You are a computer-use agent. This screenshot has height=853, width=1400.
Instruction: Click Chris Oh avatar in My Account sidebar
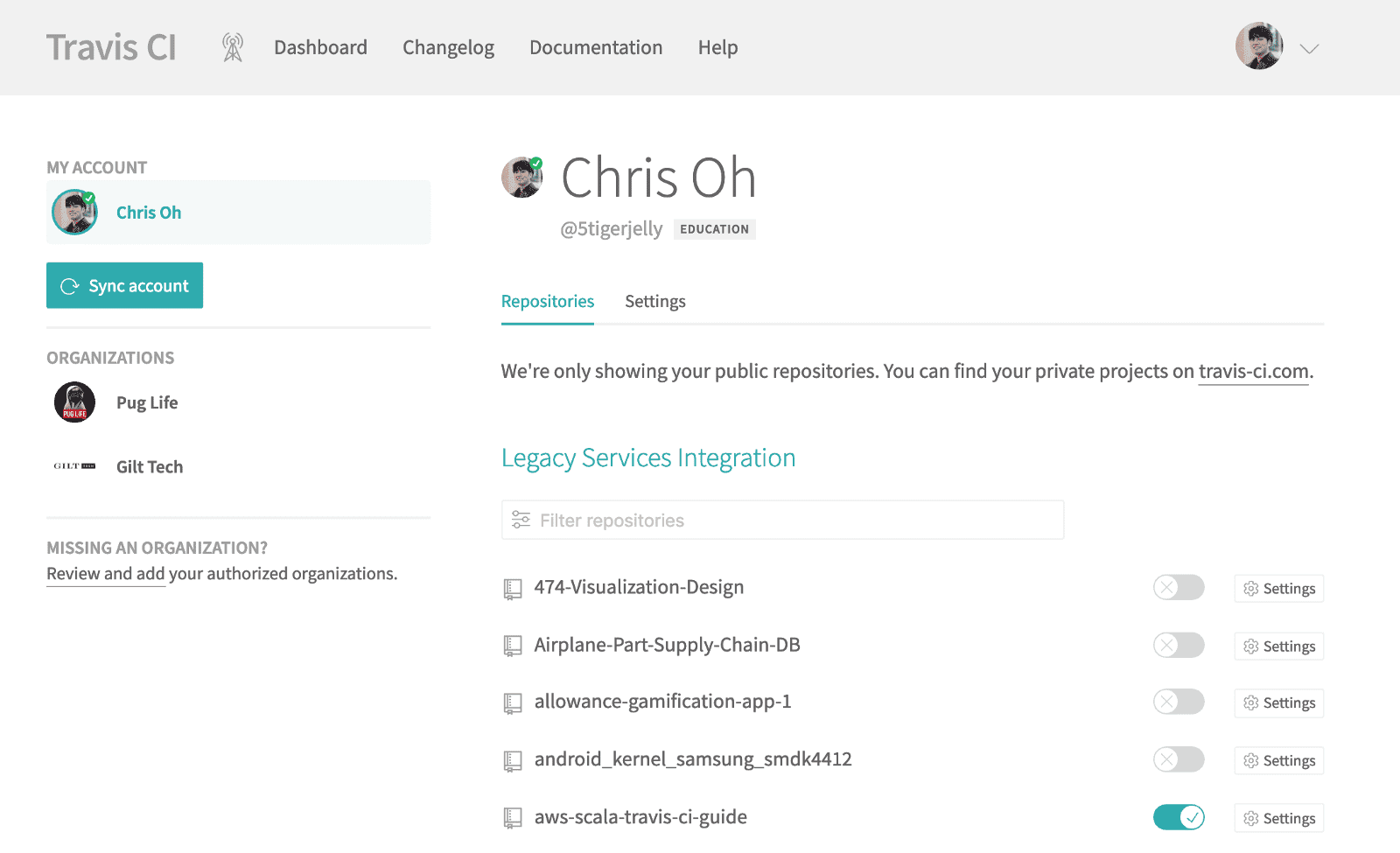74,213
